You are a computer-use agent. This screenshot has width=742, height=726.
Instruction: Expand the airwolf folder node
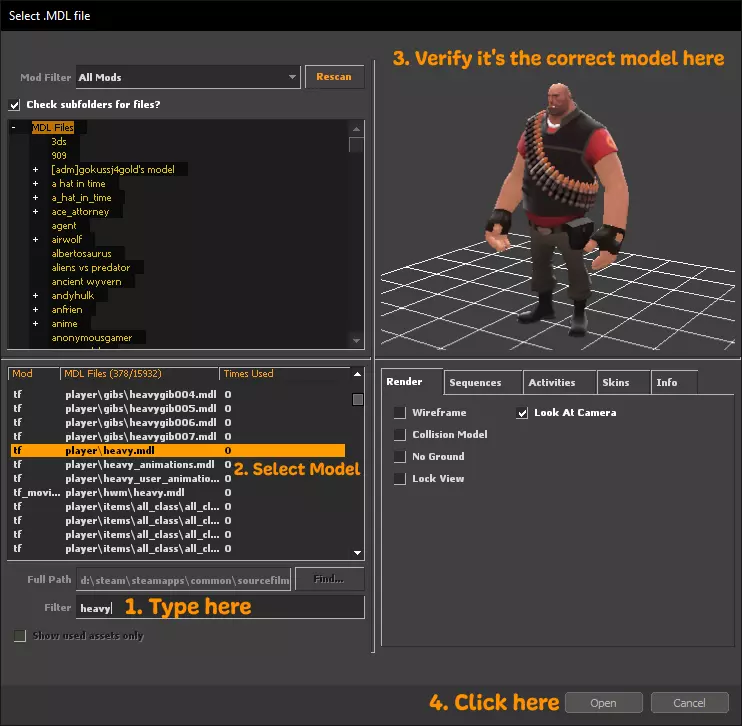click(x=35, y=240)
